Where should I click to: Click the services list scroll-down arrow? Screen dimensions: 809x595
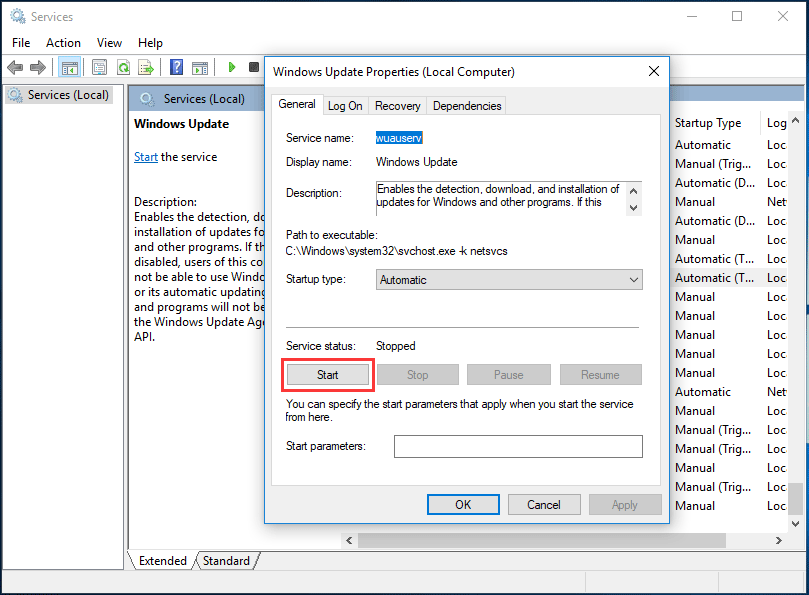795,524
